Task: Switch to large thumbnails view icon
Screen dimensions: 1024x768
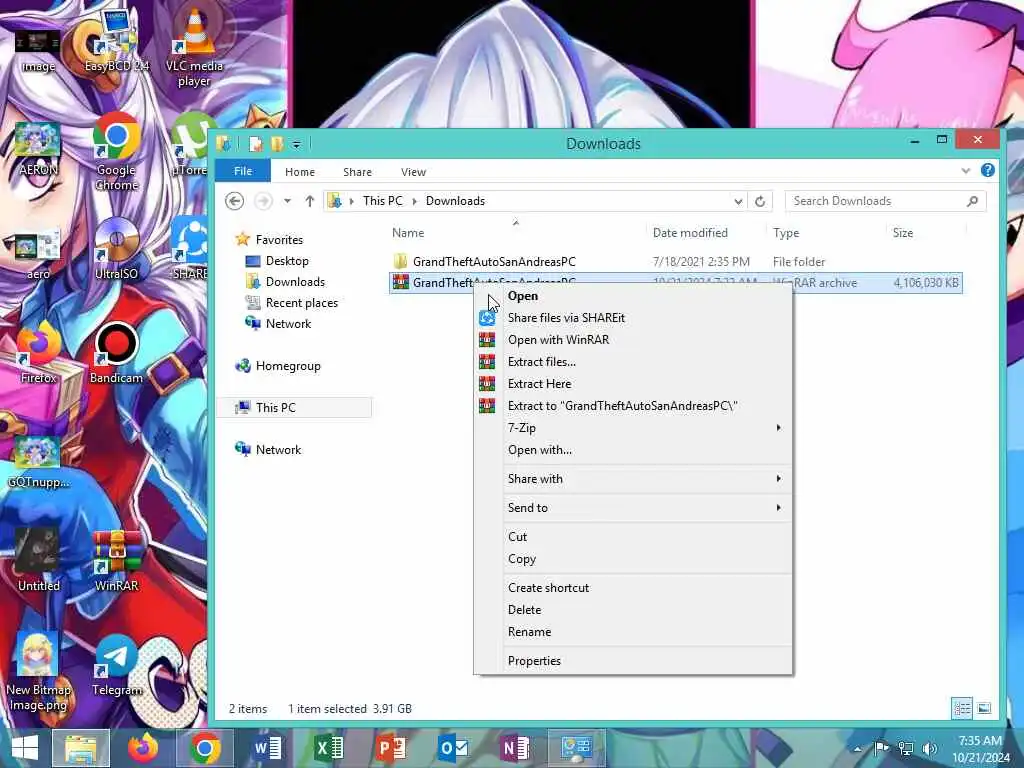Action: (984, 709)
